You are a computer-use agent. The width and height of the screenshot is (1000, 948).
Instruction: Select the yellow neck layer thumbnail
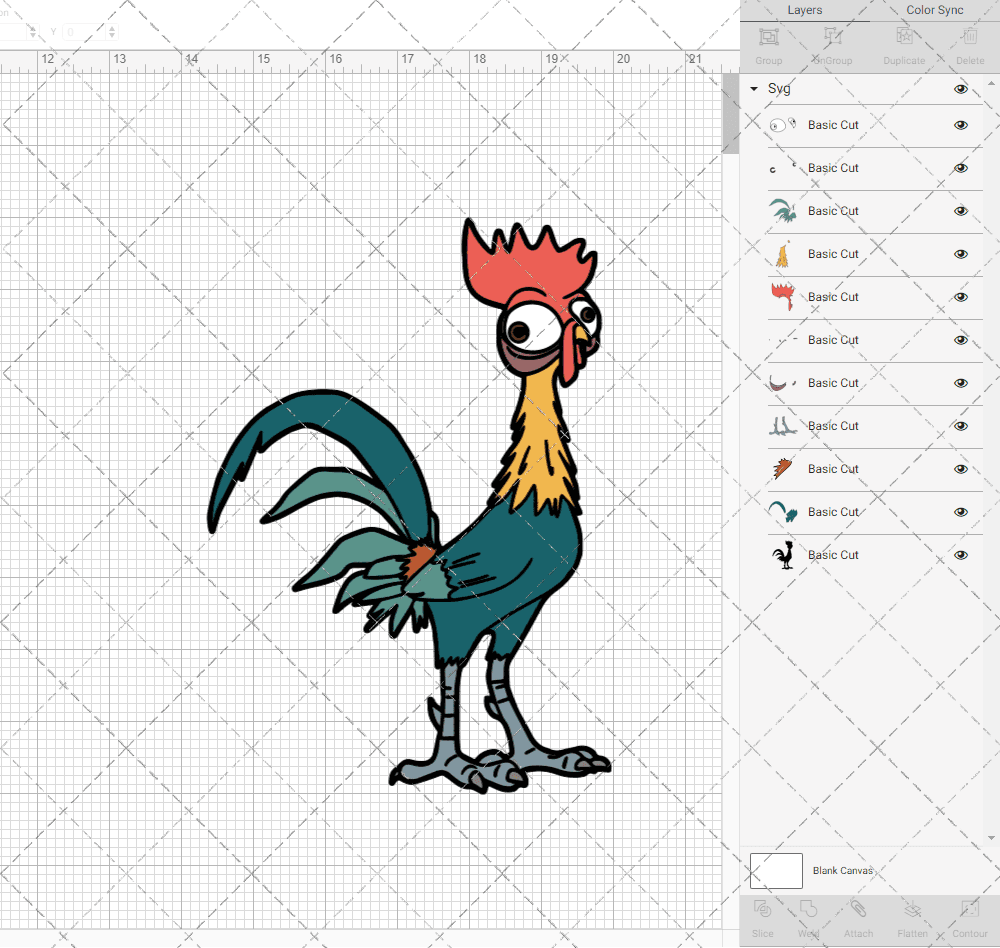[783, 254]
